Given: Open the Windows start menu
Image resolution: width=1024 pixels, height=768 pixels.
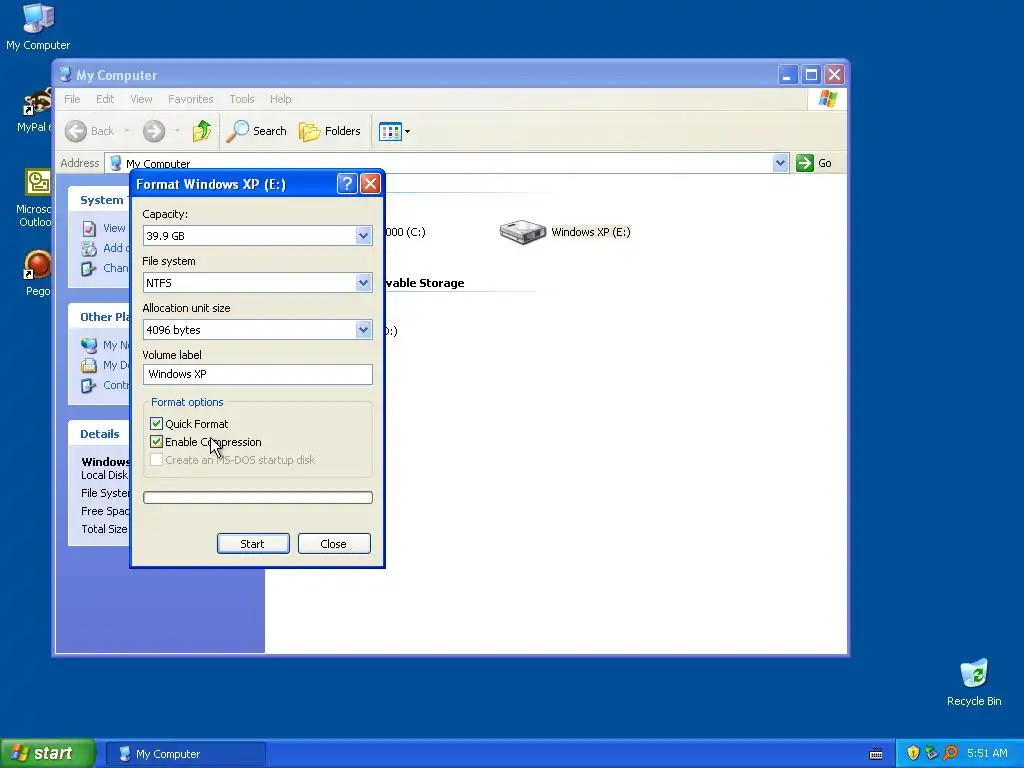Looking at the screenshot, I should click(48, 754).
